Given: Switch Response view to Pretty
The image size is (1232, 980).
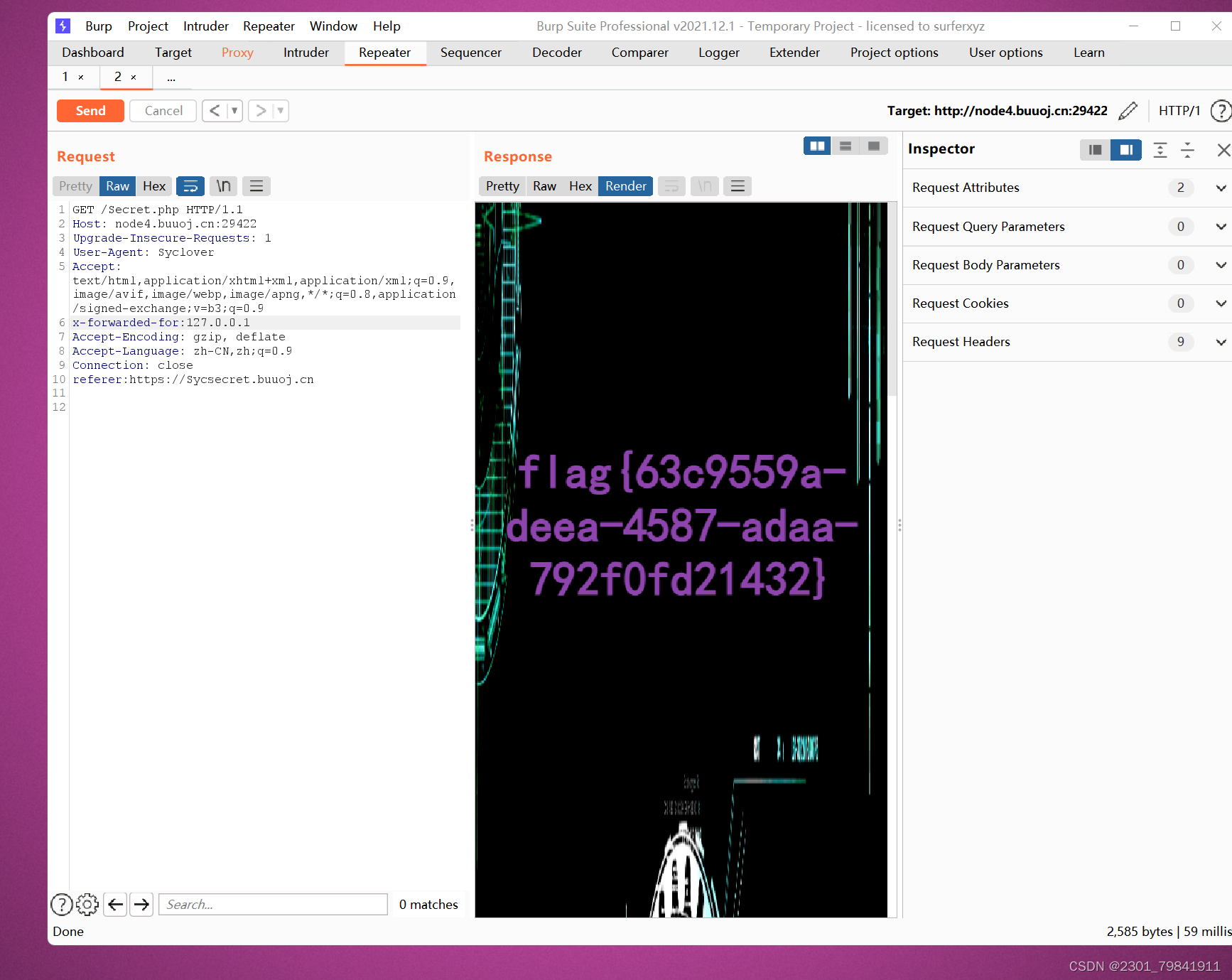Looking at the screenshot, I should coord(502,185).
